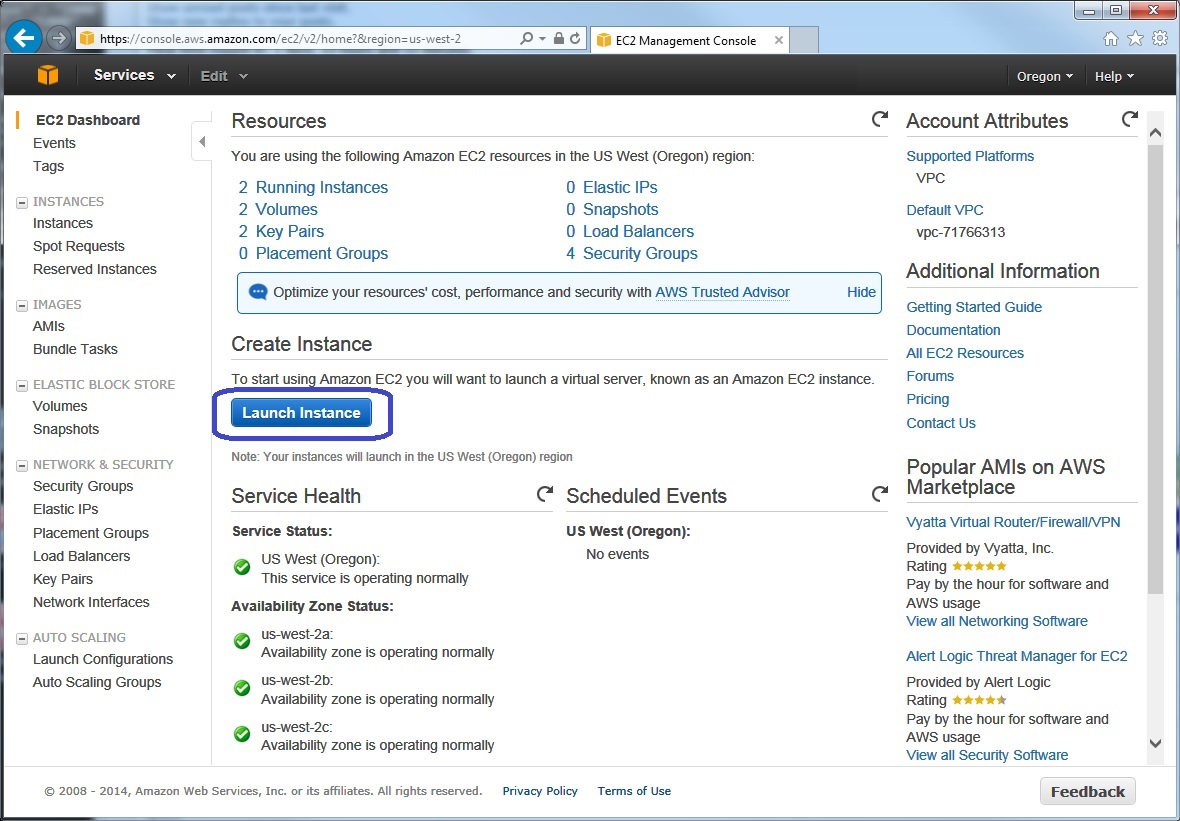Viewport: 1180px width, 821px height.
Task: Collapse the AUTO SCALING sidebar section
Action: 22,638
